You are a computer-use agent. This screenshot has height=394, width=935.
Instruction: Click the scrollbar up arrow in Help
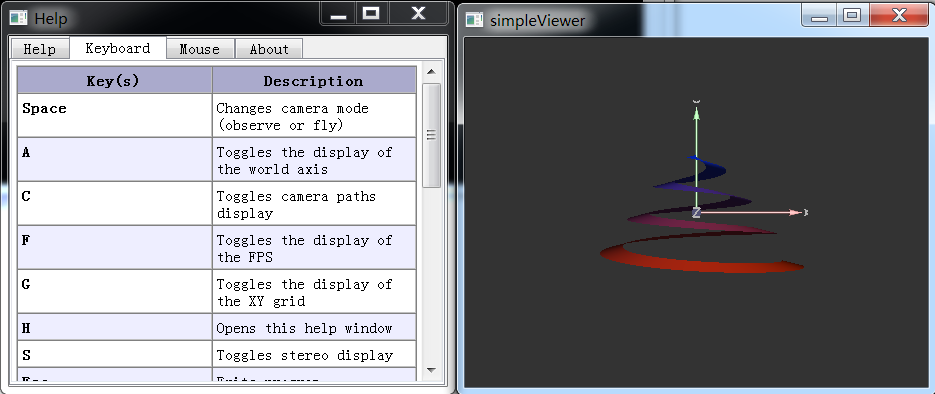[431, 73]
